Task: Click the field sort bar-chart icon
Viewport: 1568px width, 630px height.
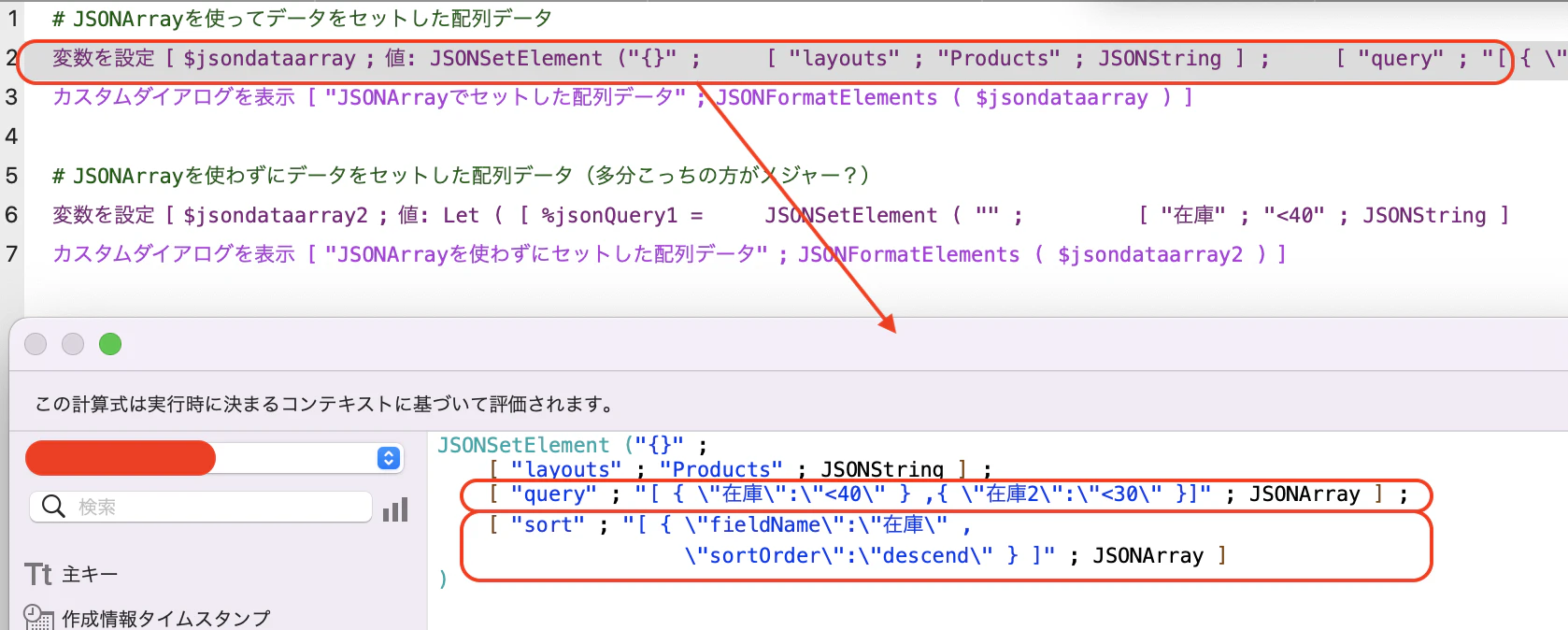Action: 395,509
